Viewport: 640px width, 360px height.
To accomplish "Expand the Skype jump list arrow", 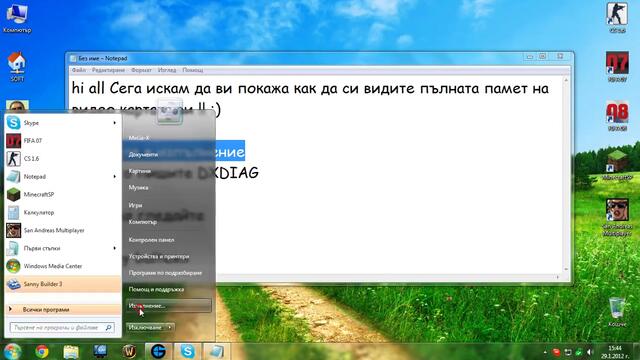I will point(115,123).
